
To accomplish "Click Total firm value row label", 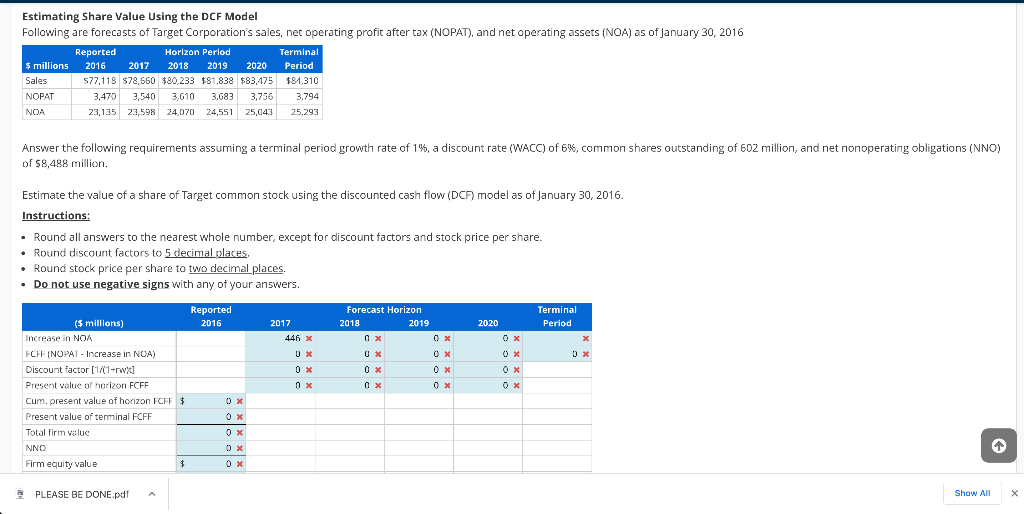I will click(x=57, y=432).
